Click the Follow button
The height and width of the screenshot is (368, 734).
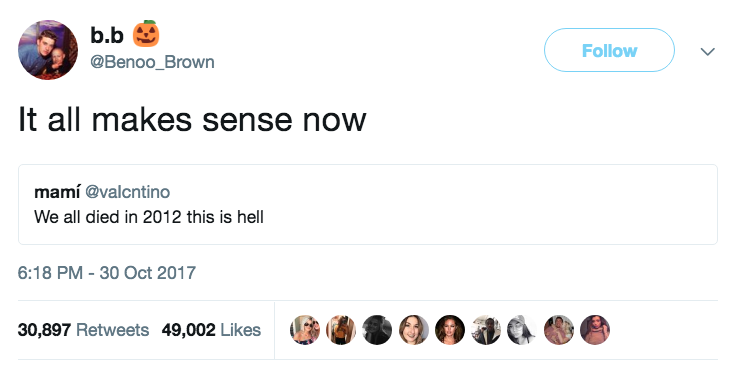[x=609, y=50]
